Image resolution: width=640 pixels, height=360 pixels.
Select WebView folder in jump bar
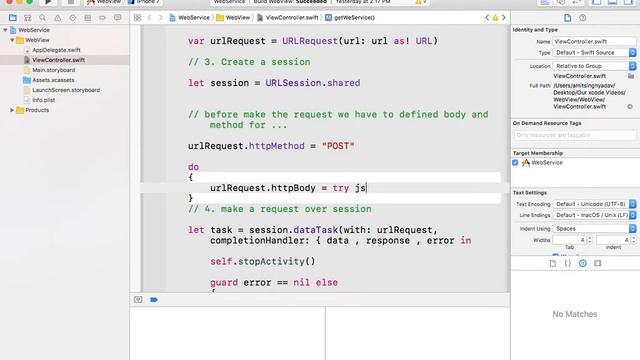[233, 18]
